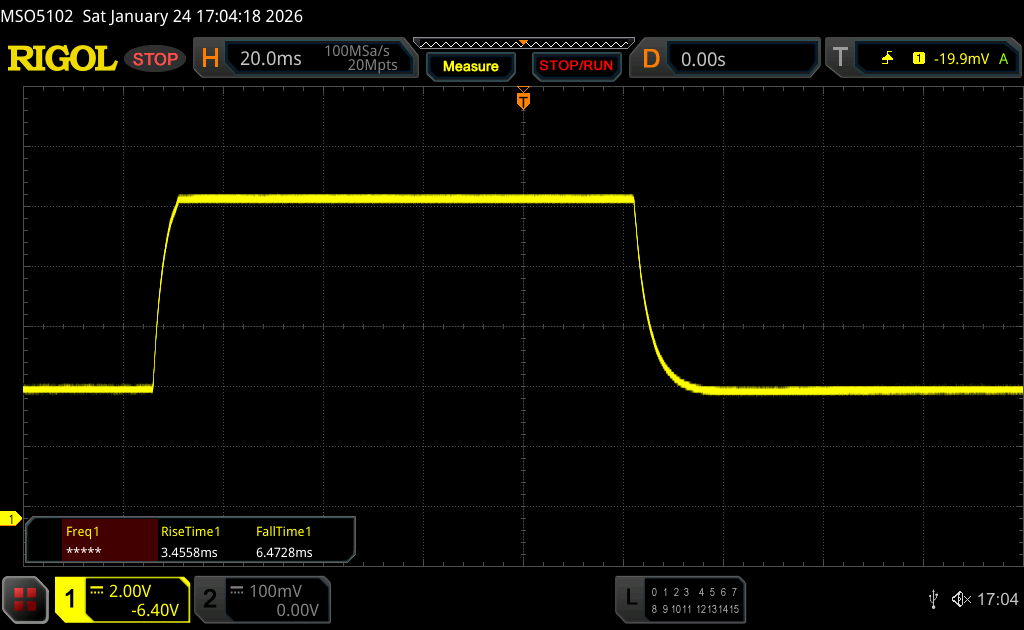
Task: Click the waveform memory position bar at top
Action: pyautogui.click(x=523, y=43)
